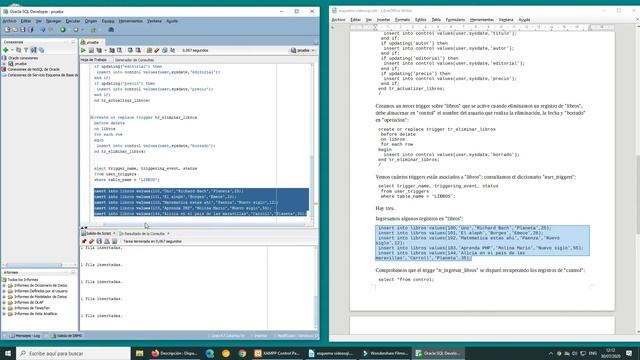Click save icon in script output toolbar
Viewport: 640px width, 360px height.
click(x=99, y=241)
